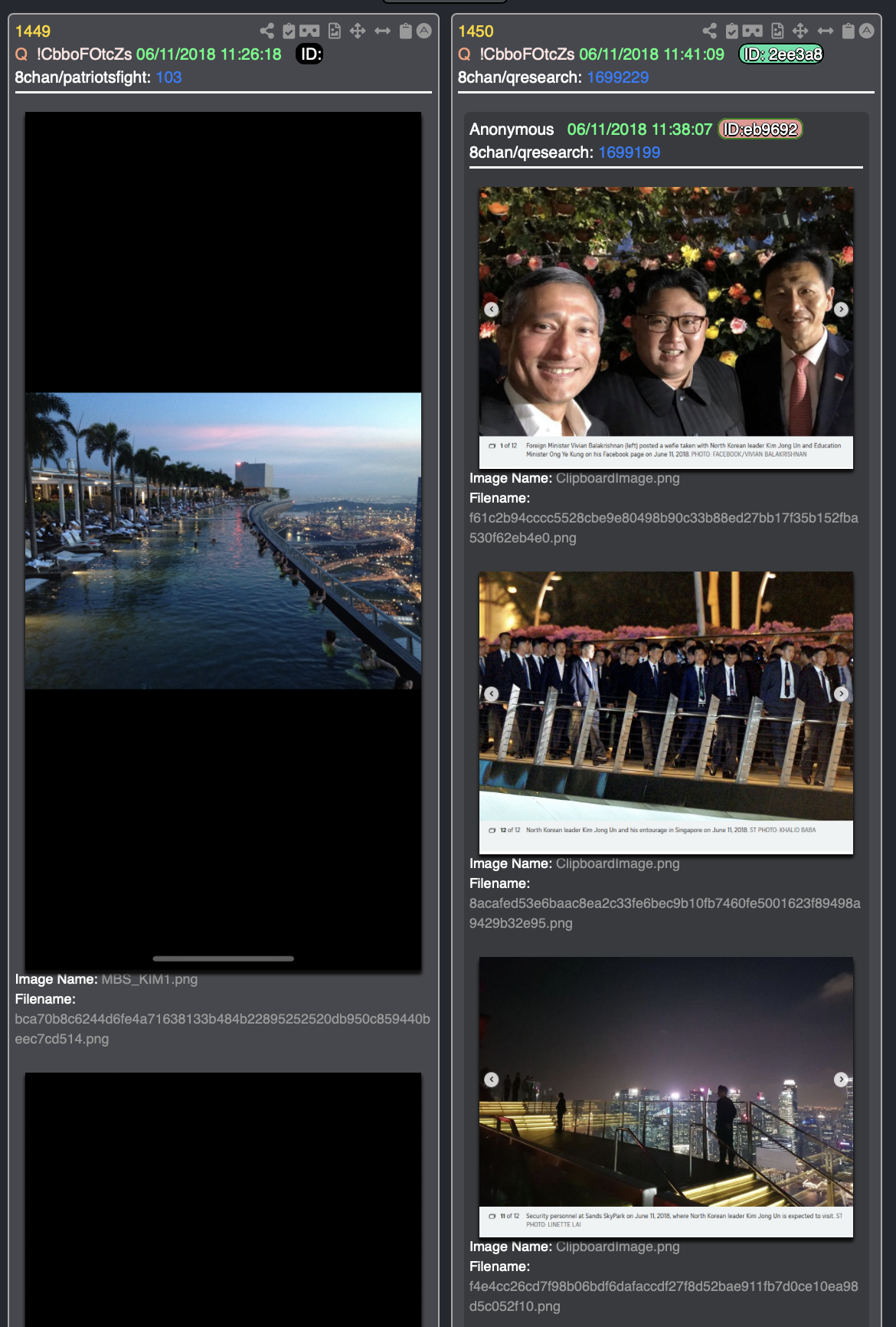
Task: Click the clipboard-check icon on post 1449
Action: click(289, 31)
